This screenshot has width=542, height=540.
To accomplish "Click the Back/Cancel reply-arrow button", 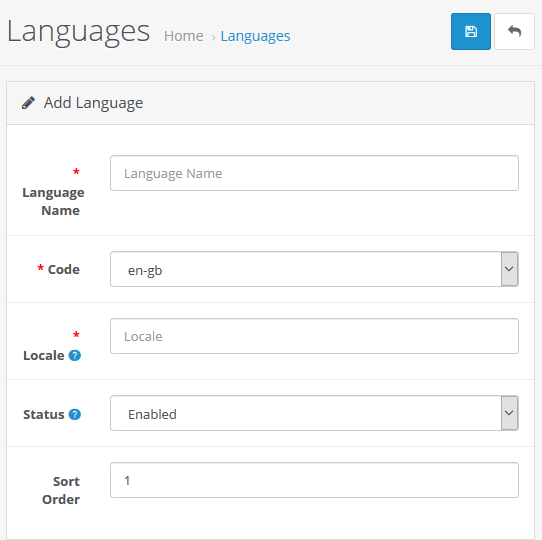I will 514,31.
